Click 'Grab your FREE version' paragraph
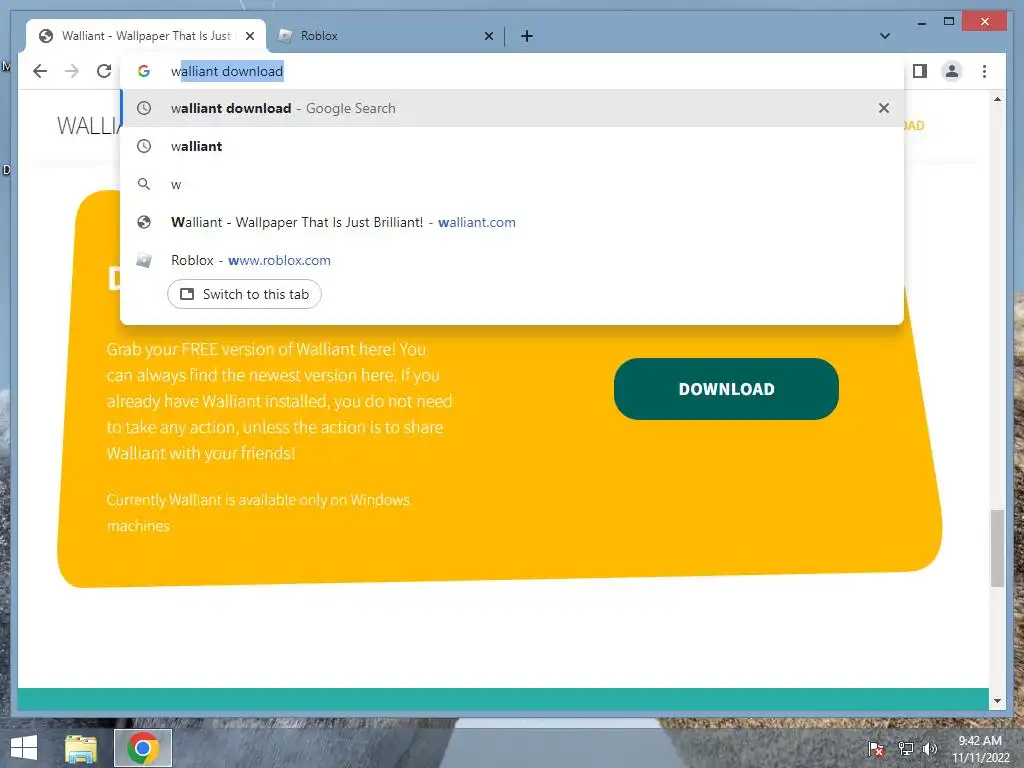This screenshot has width=1024, height=768. pos(280,401)
